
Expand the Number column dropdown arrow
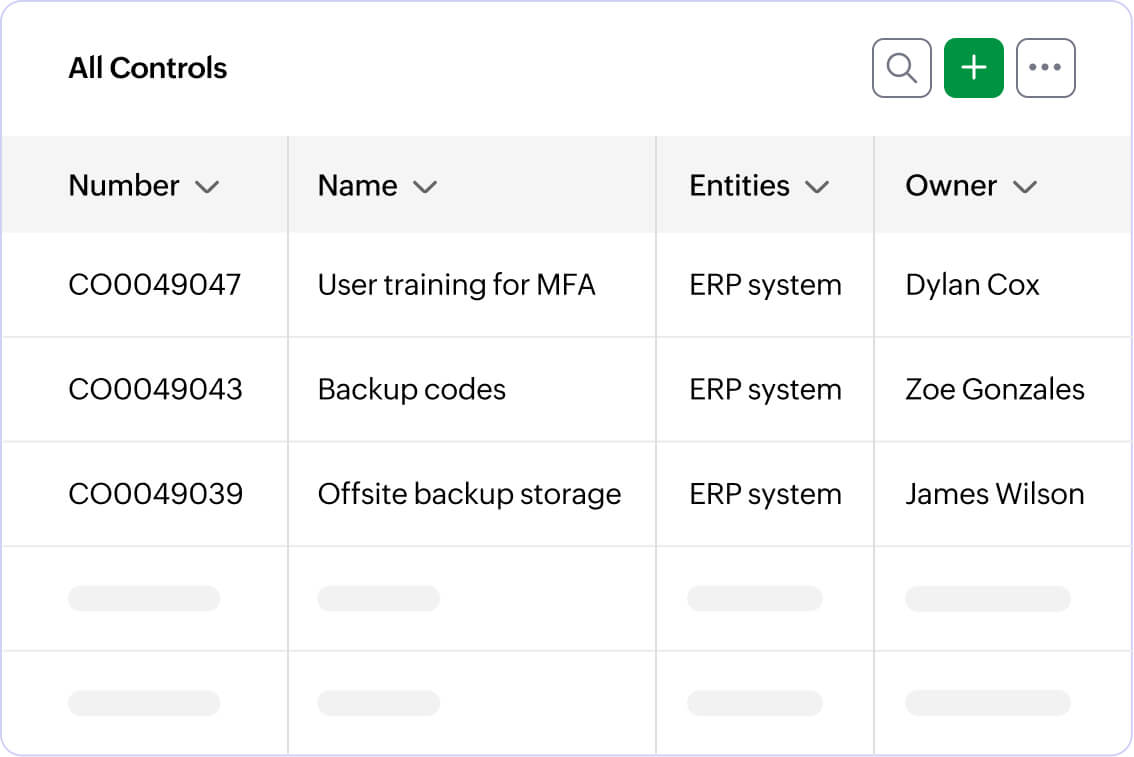(208, 186)
